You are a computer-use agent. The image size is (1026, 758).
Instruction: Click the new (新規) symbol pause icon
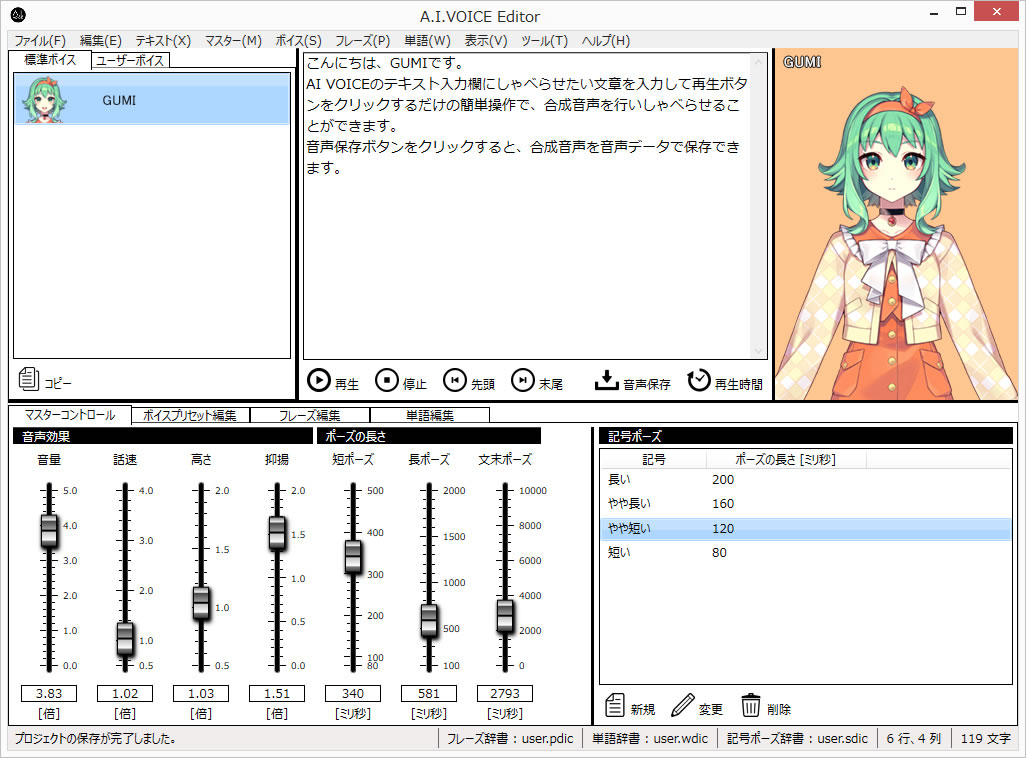pos(615,706)
